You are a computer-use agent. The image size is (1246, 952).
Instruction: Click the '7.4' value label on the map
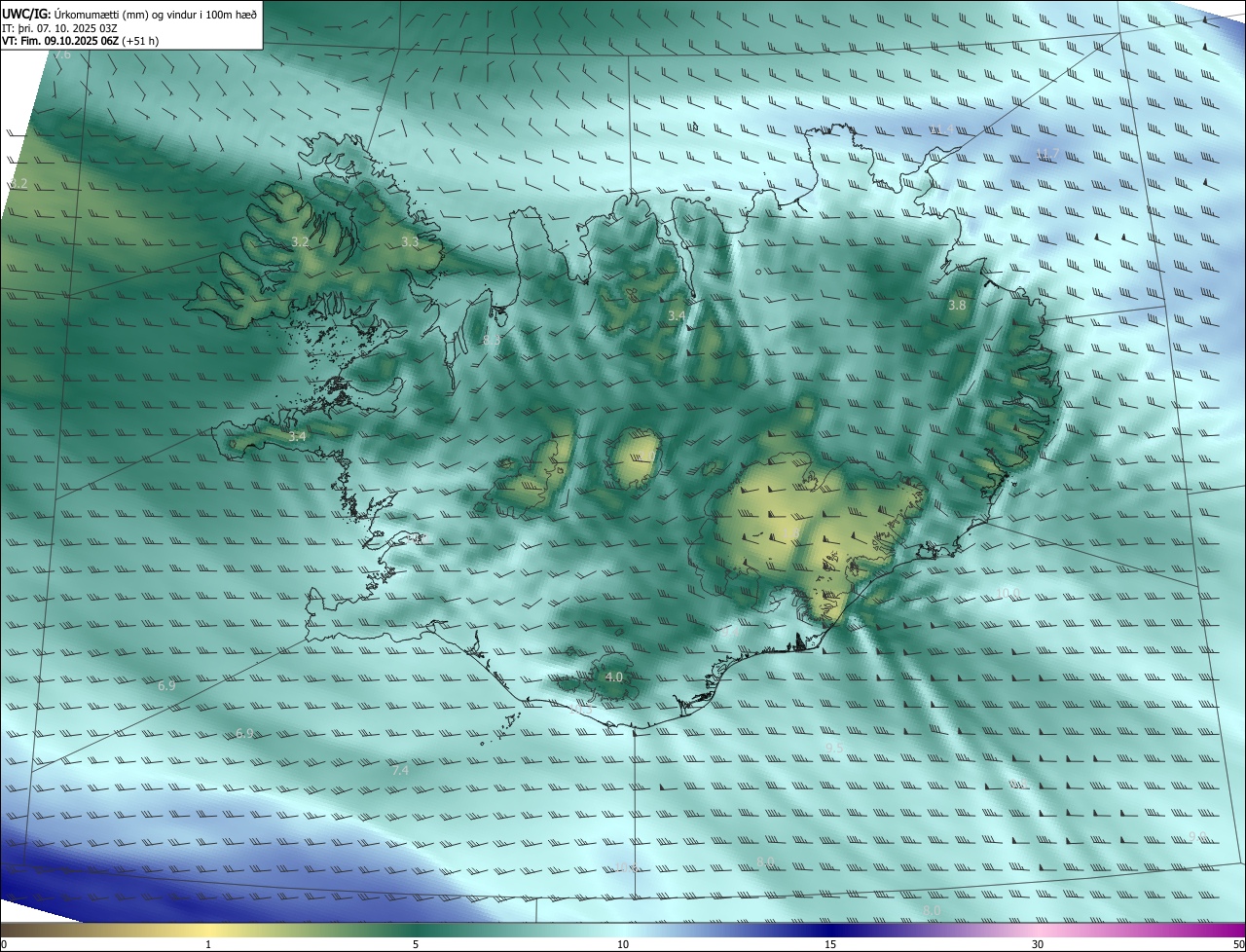pos(400,770)
